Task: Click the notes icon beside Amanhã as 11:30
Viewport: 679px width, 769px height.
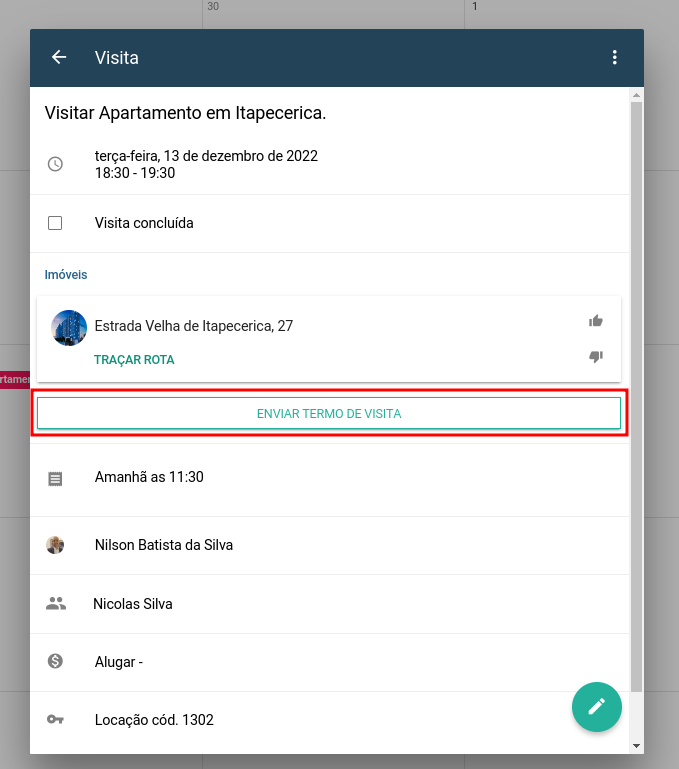Action: point(55,479)
